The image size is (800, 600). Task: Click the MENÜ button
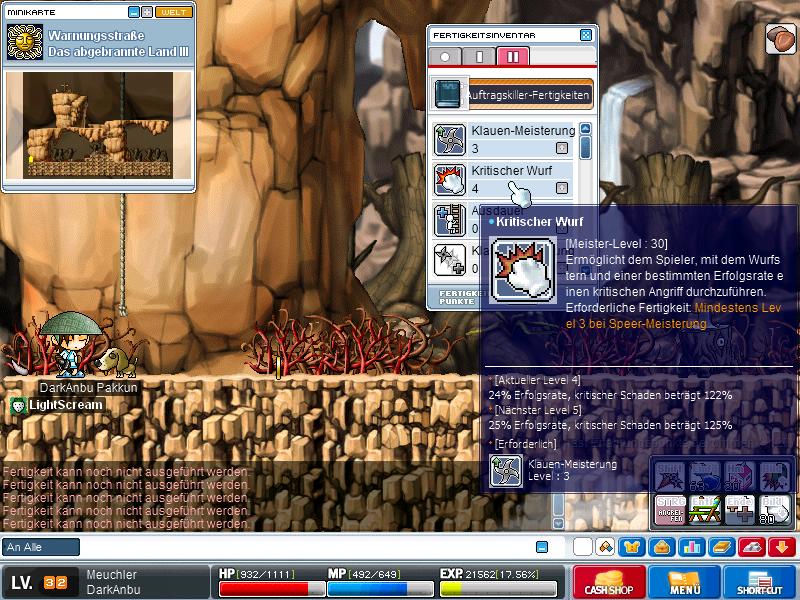click(685, 582)
